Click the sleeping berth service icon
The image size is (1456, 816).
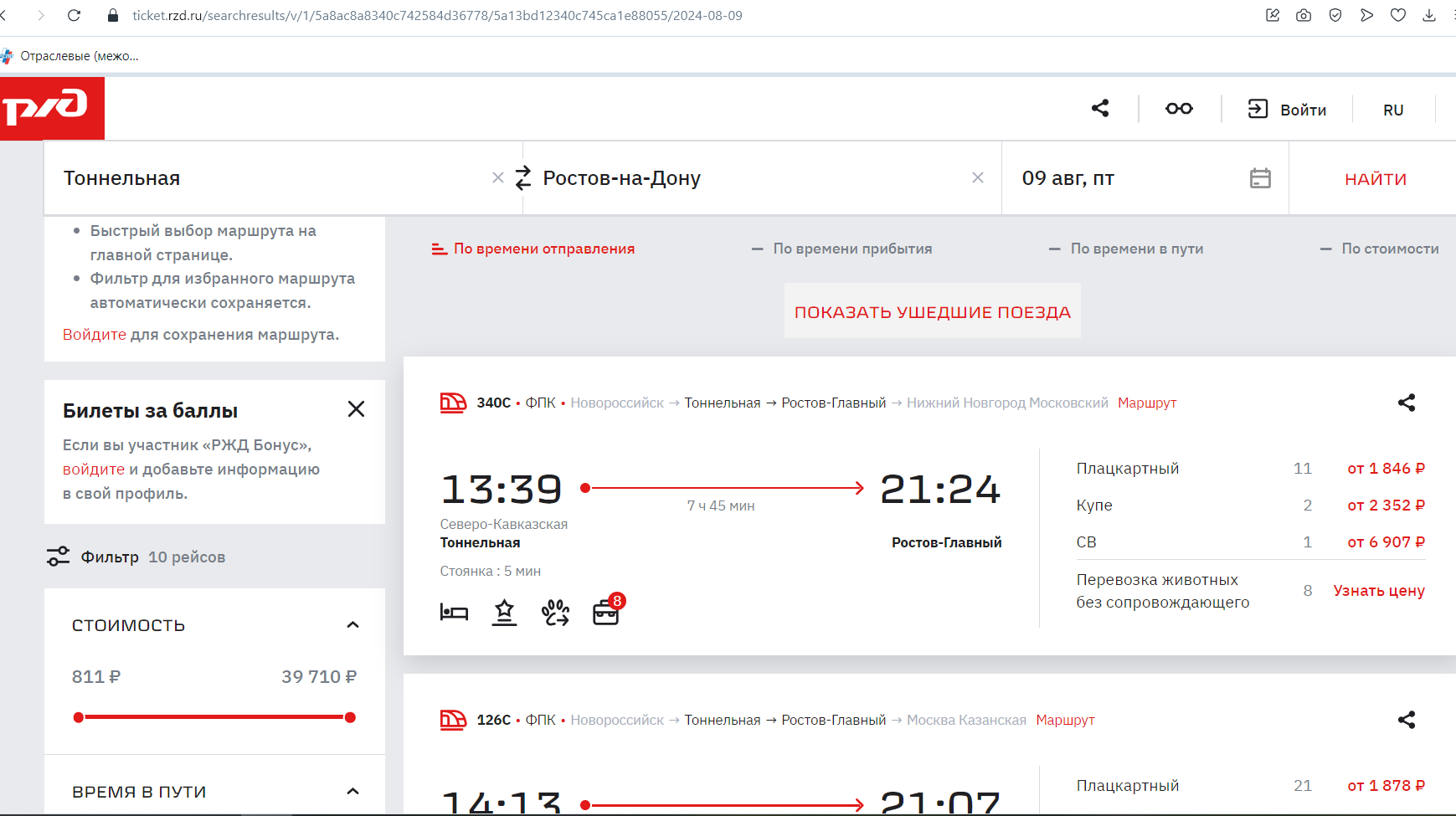[x=454, y=613]
